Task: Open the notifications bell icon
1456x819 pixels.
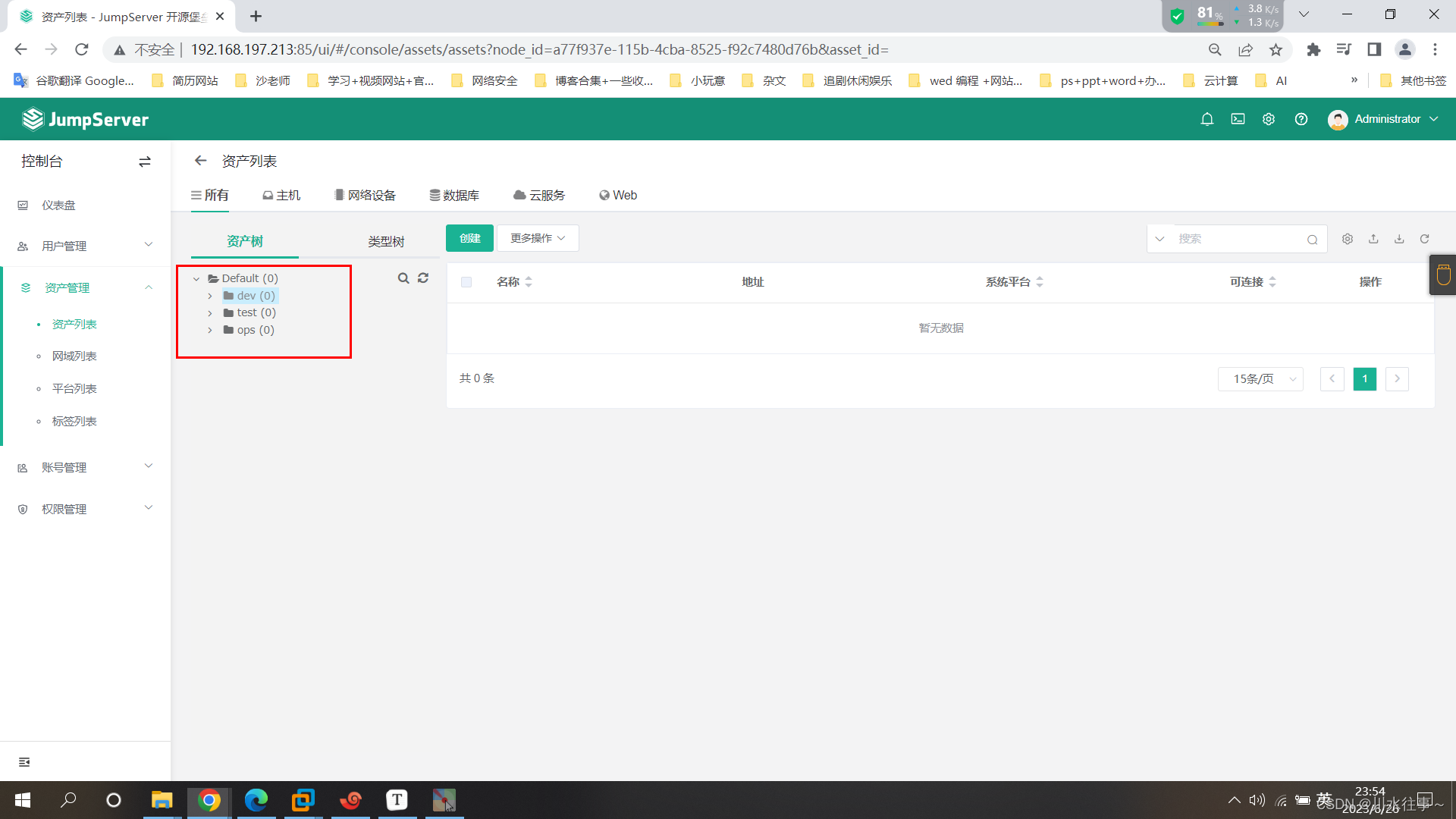Action: 1207,119
